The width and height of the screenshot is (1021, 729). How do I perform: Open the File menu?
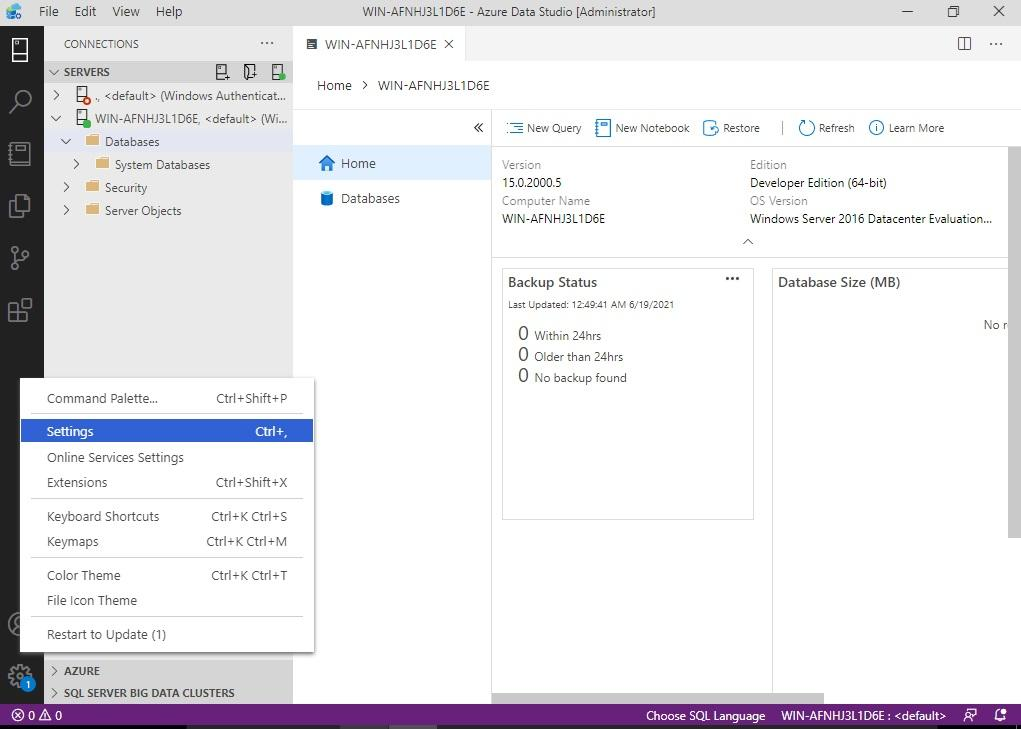tap(48, 12)
